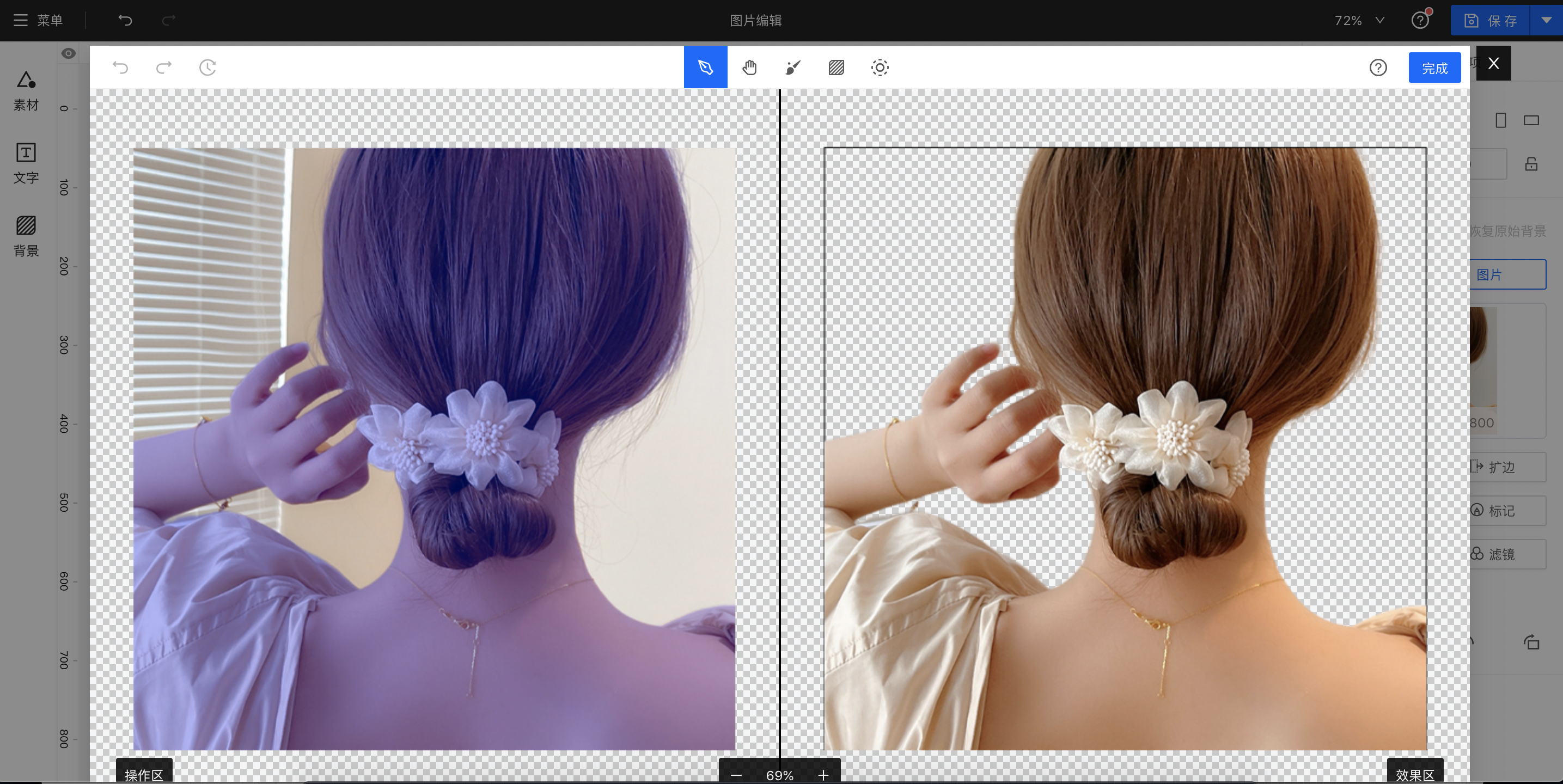Open the 背景 background panel
This screenshot has height=784, width=1563.
26,237
